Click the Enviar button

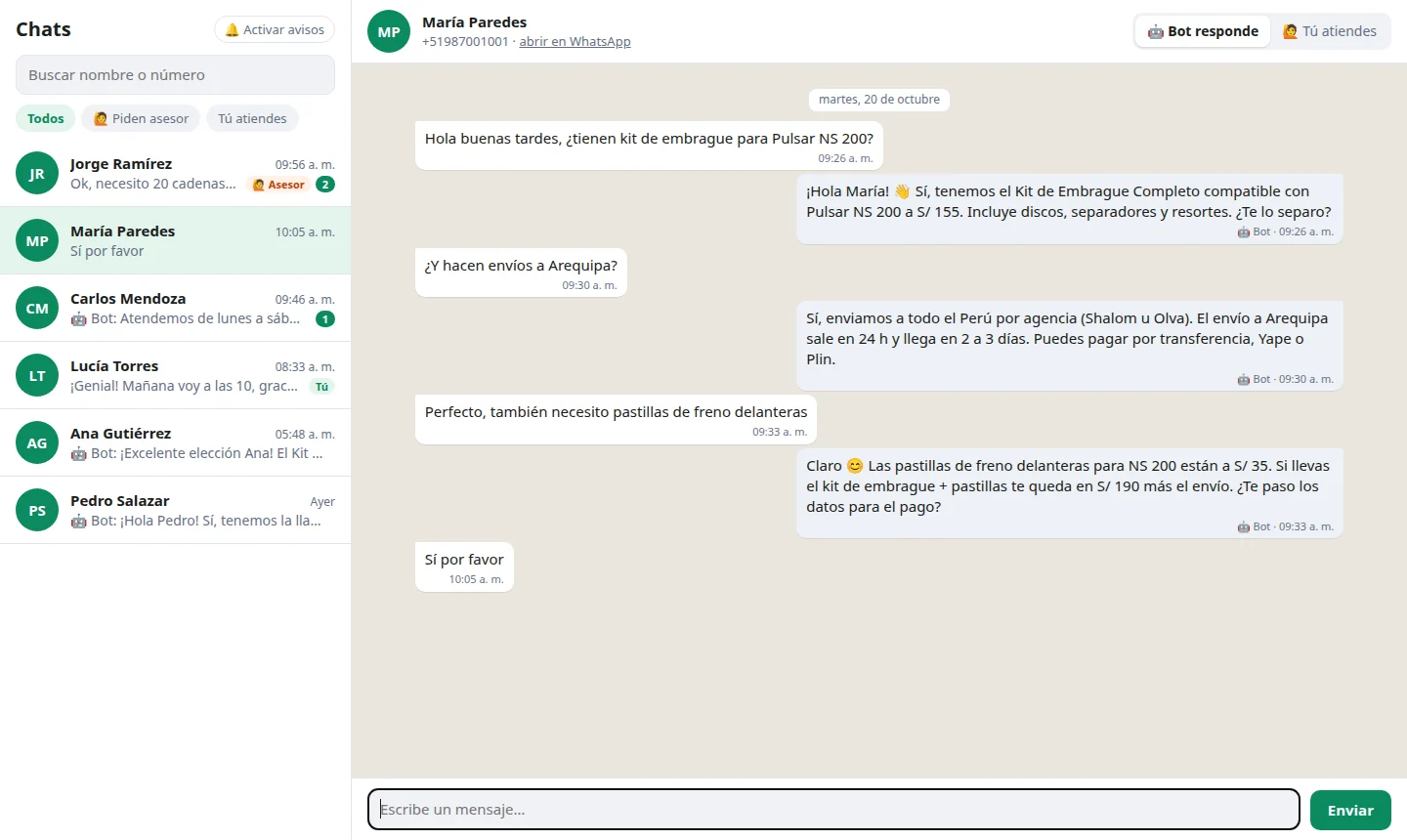pyautogui.click(x=1350, y=810)
